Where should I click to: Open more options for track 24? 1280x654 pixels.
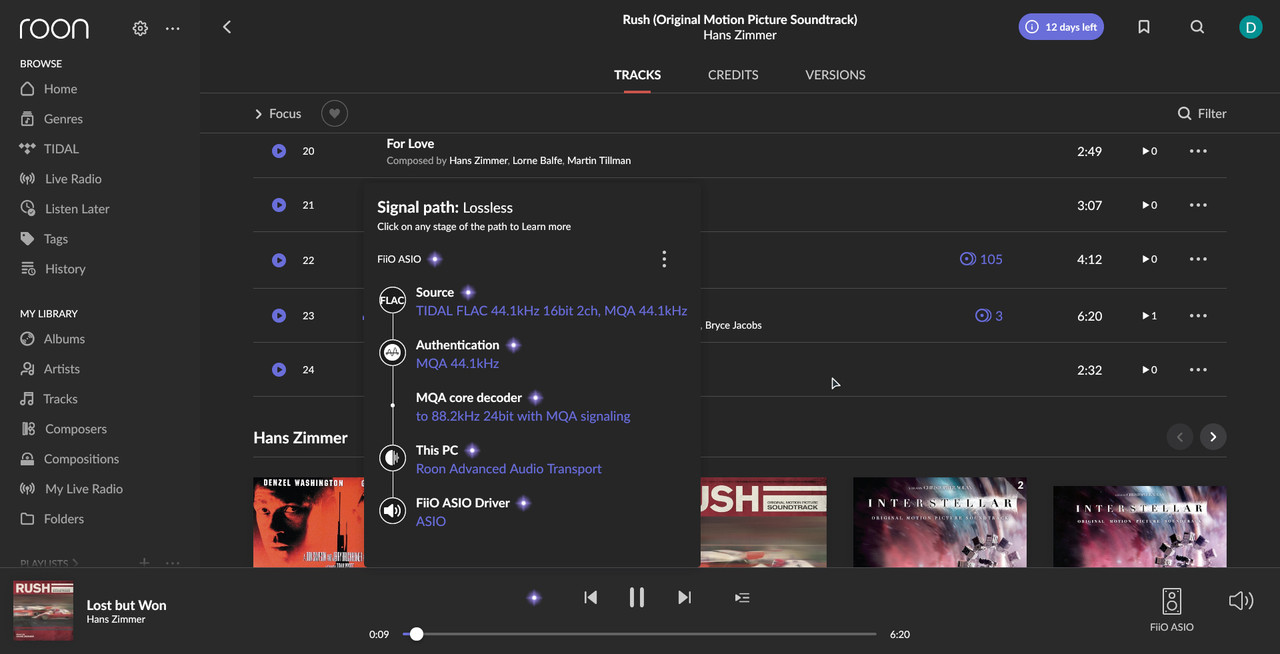coord(1198,370)
